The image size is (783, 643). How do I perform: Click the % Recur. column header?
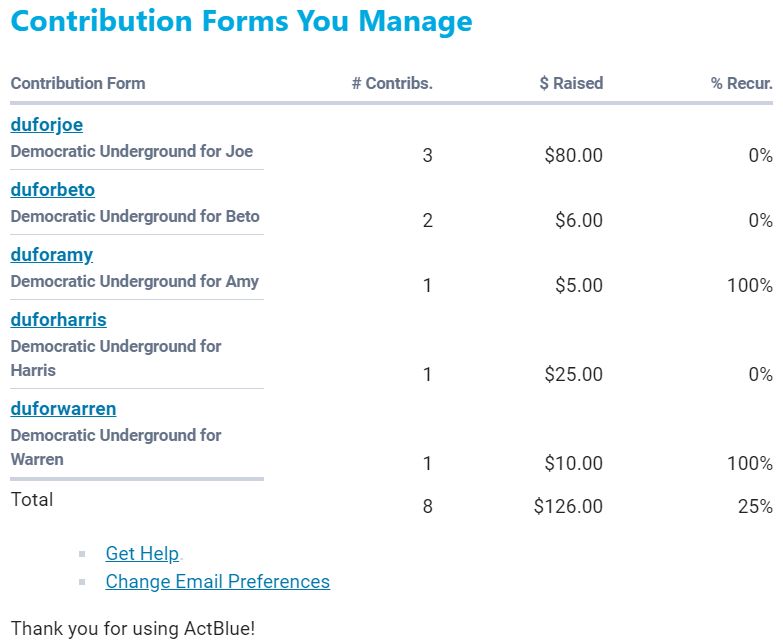(741, 84)
